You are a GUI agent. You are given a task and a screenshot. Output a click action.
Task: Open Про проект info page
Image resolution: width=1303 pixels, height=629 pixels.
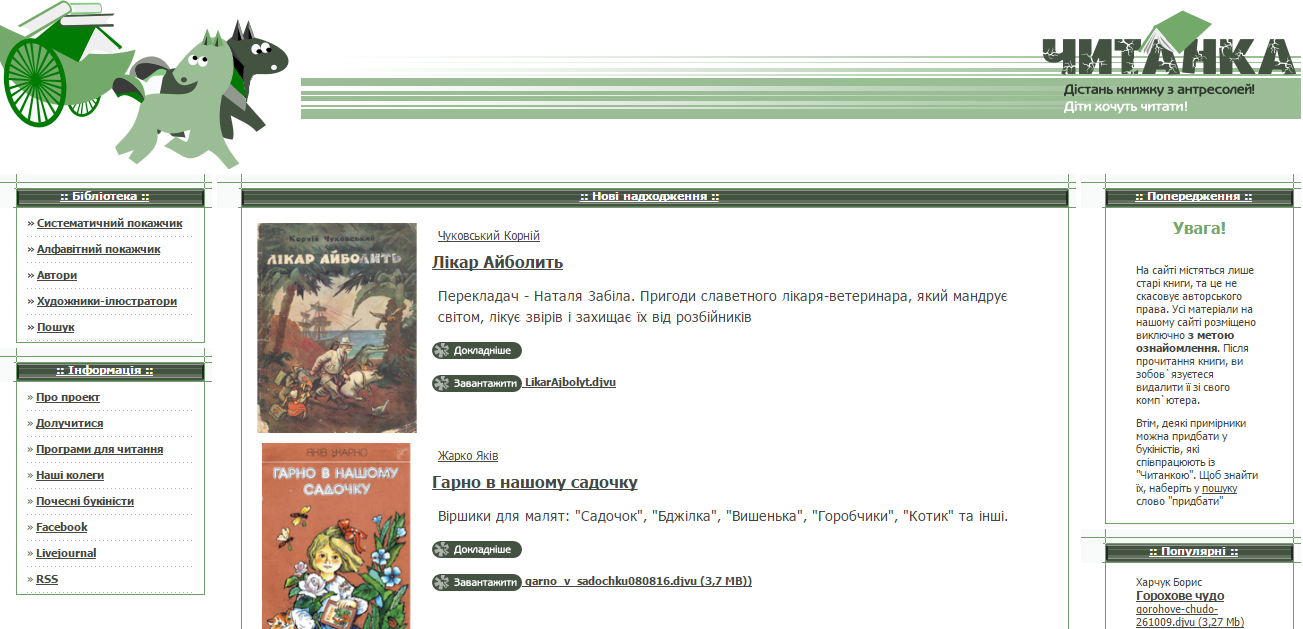pyautogui.click(x=68, y=397)
